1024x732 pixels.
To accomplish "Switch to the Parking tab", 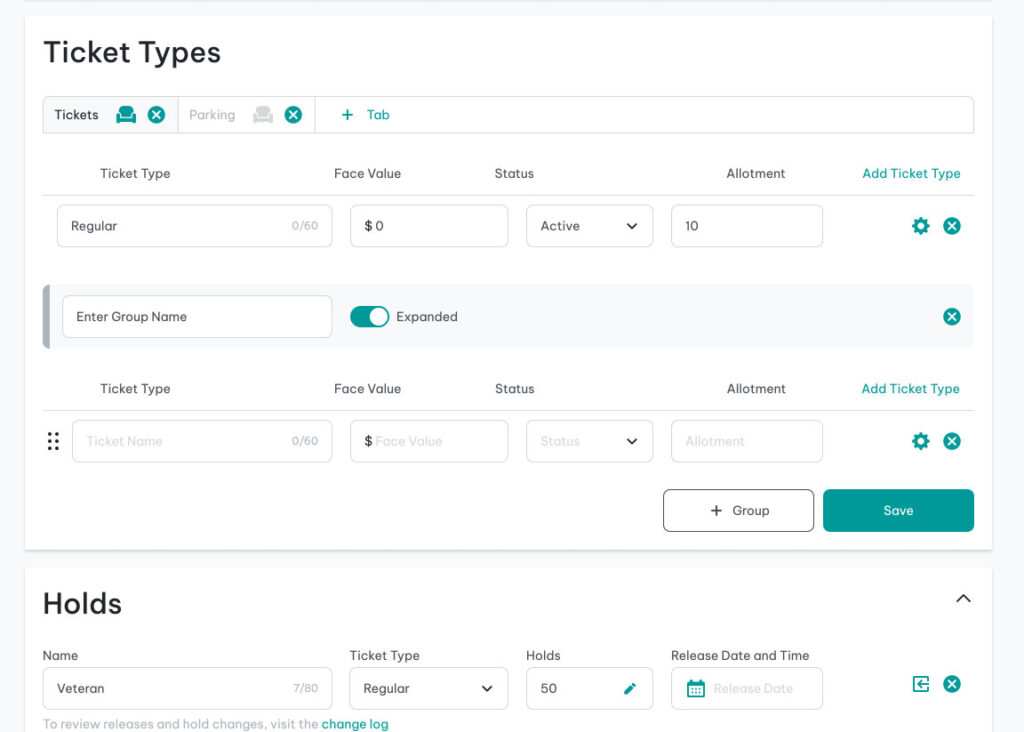I will (x=212, y=115).
